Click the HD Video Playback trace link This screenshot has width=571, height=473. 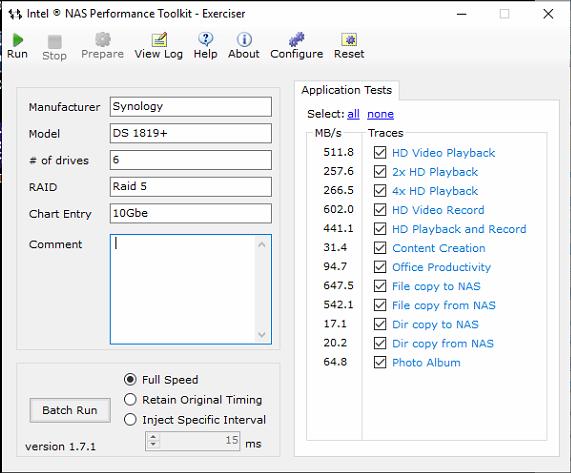443,153
